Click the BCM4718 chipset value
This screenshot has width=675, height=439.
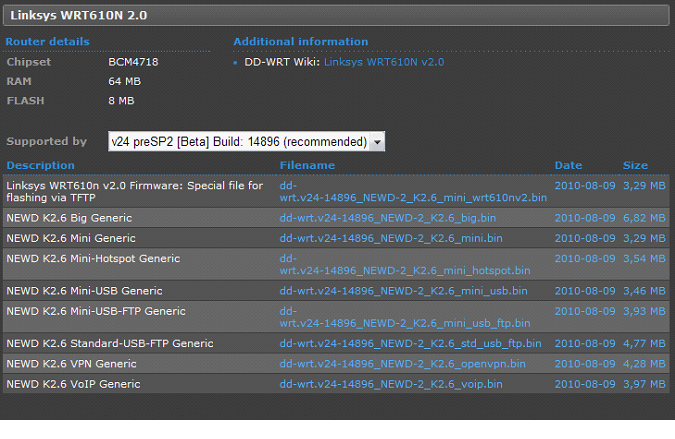coord(133,62)
